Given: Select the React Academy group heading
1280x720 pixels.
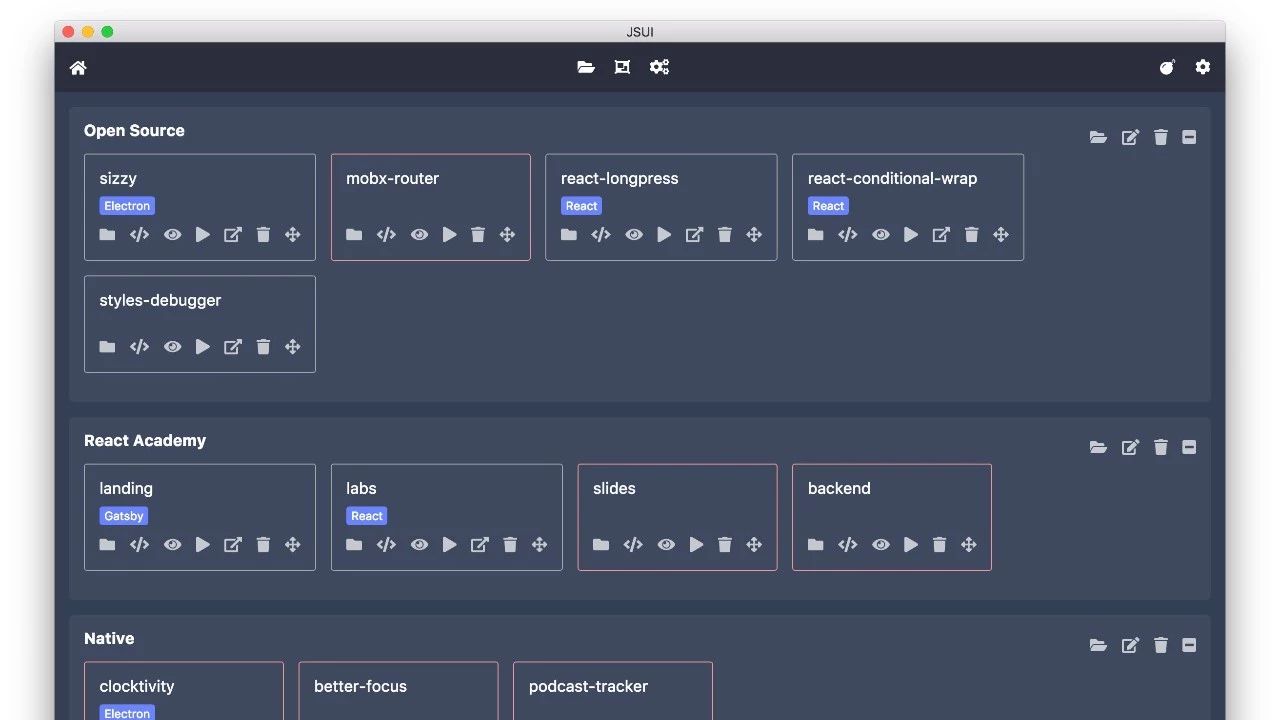Looking at the screenshot, I should (x=145, y=440).
